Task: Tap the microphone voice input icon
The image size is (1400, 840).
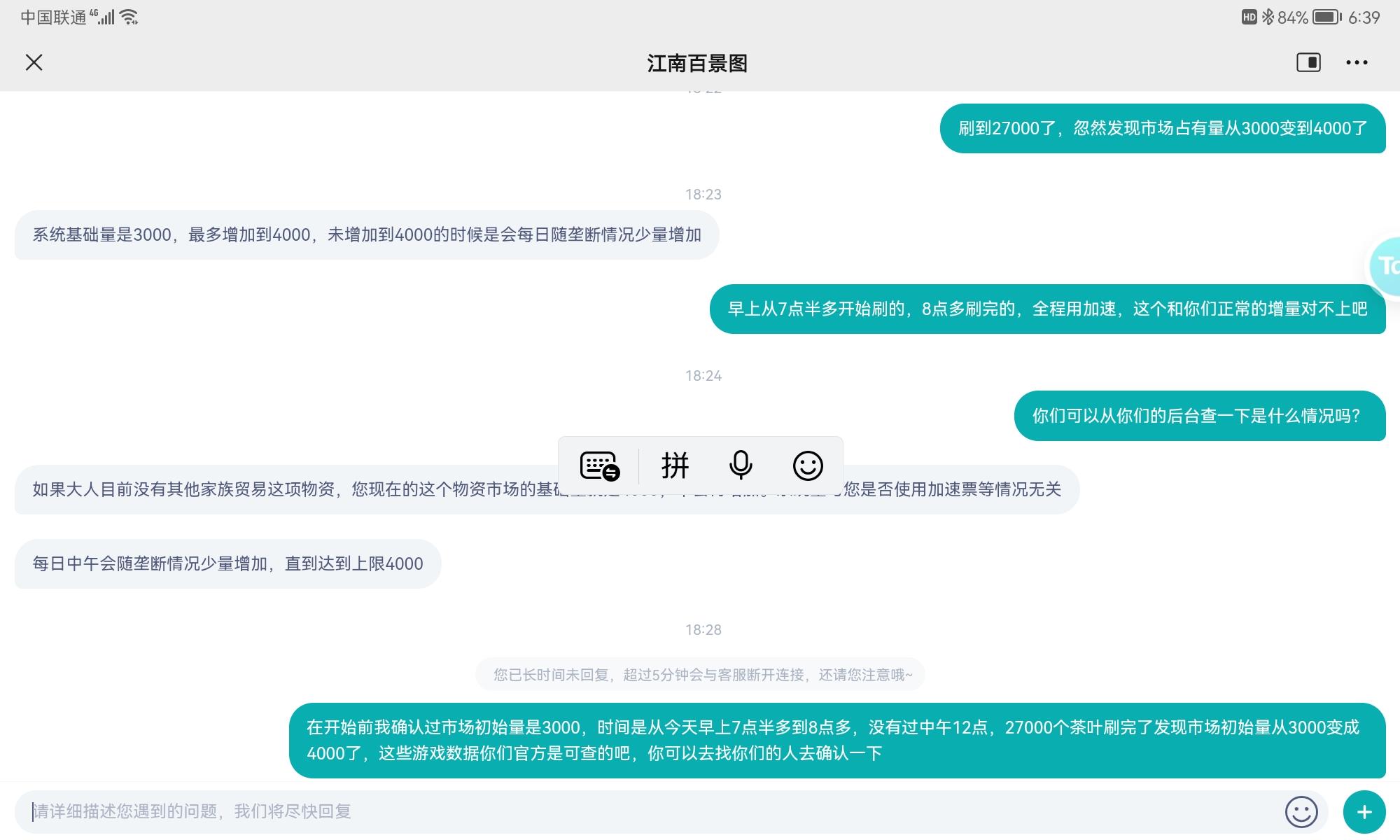Action: tap(740, 465)
